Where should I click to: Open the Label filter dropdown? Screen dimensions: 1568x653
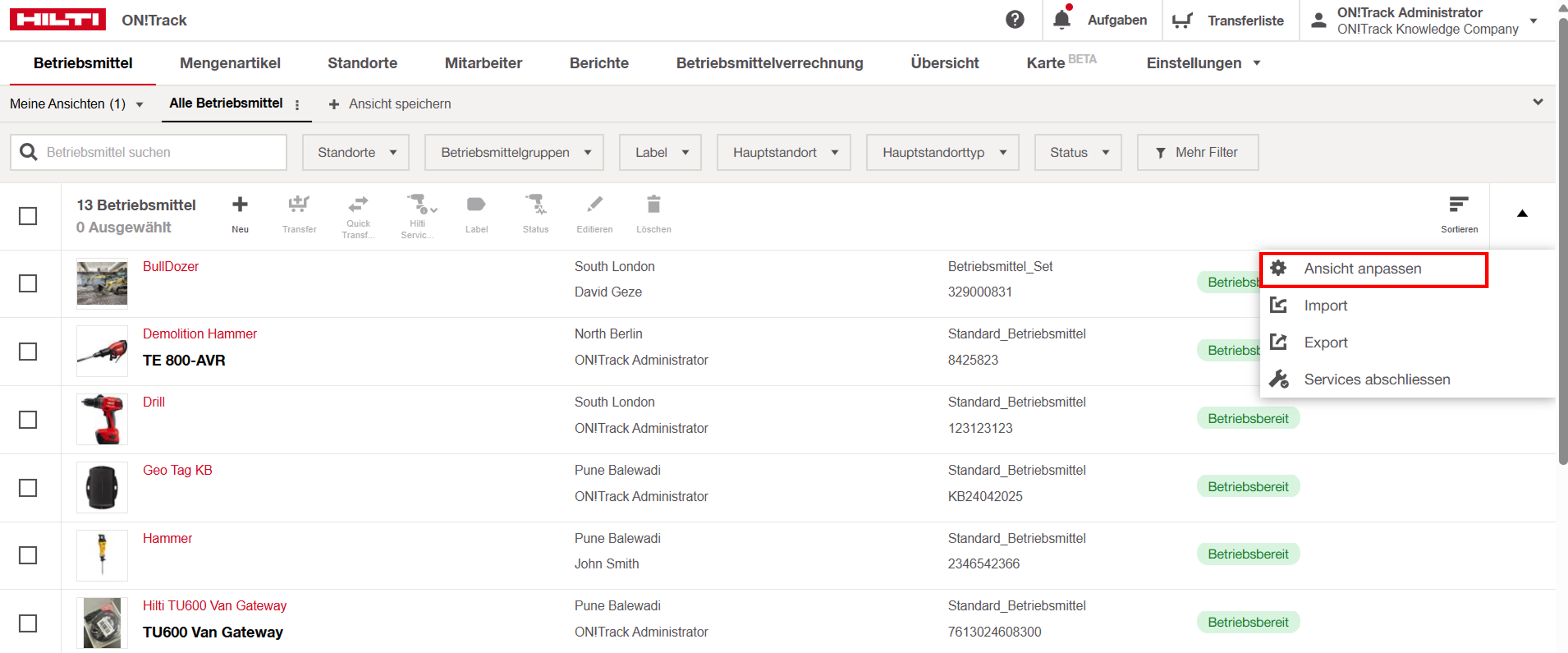tap(660, 152)
